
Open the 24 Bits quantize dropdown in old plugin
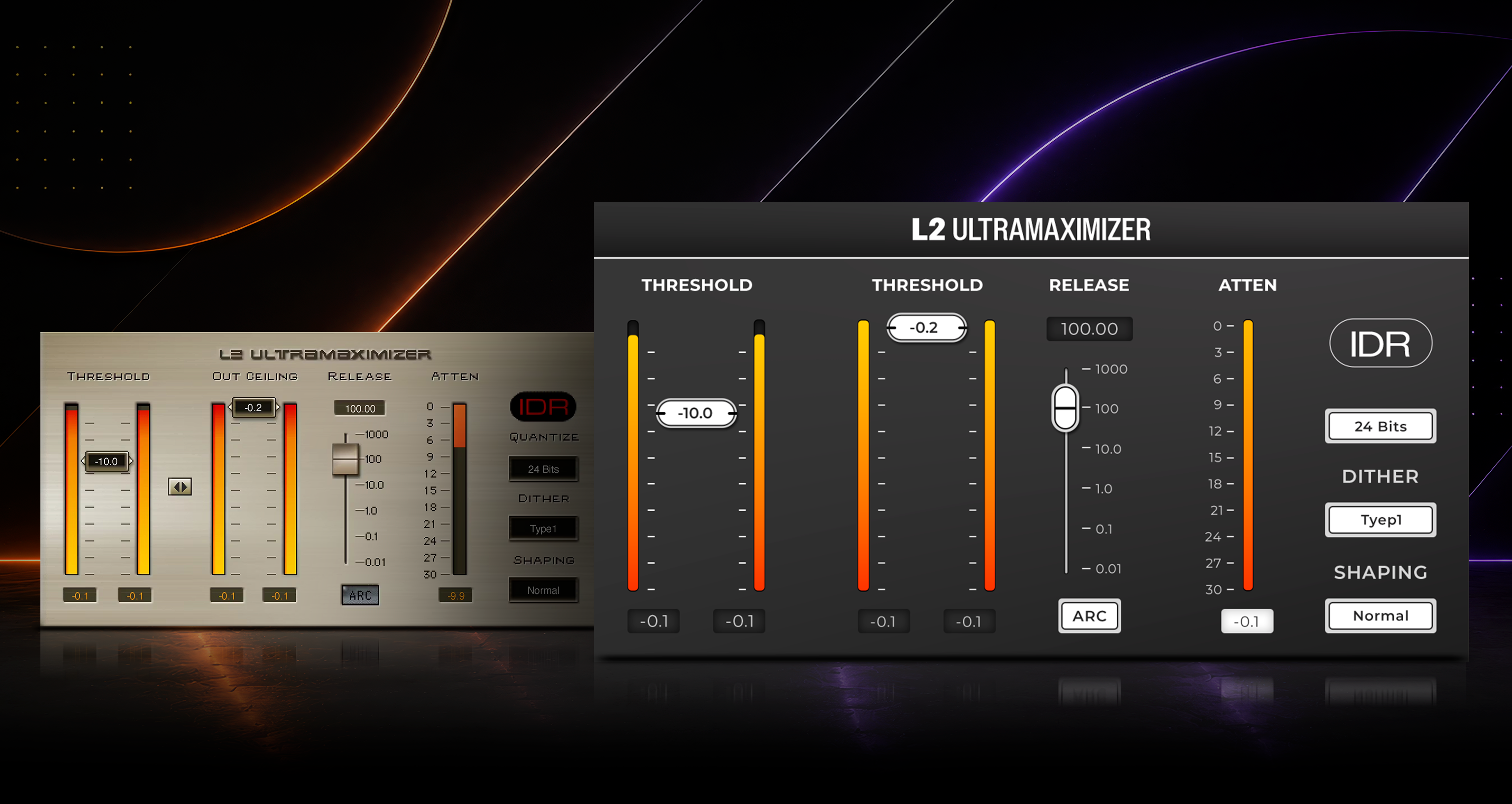[543, 469]
